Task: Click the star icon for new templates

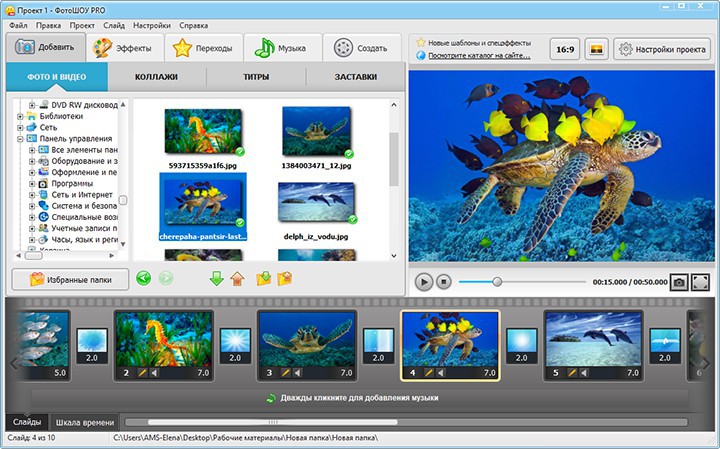Action: (421, 43)
